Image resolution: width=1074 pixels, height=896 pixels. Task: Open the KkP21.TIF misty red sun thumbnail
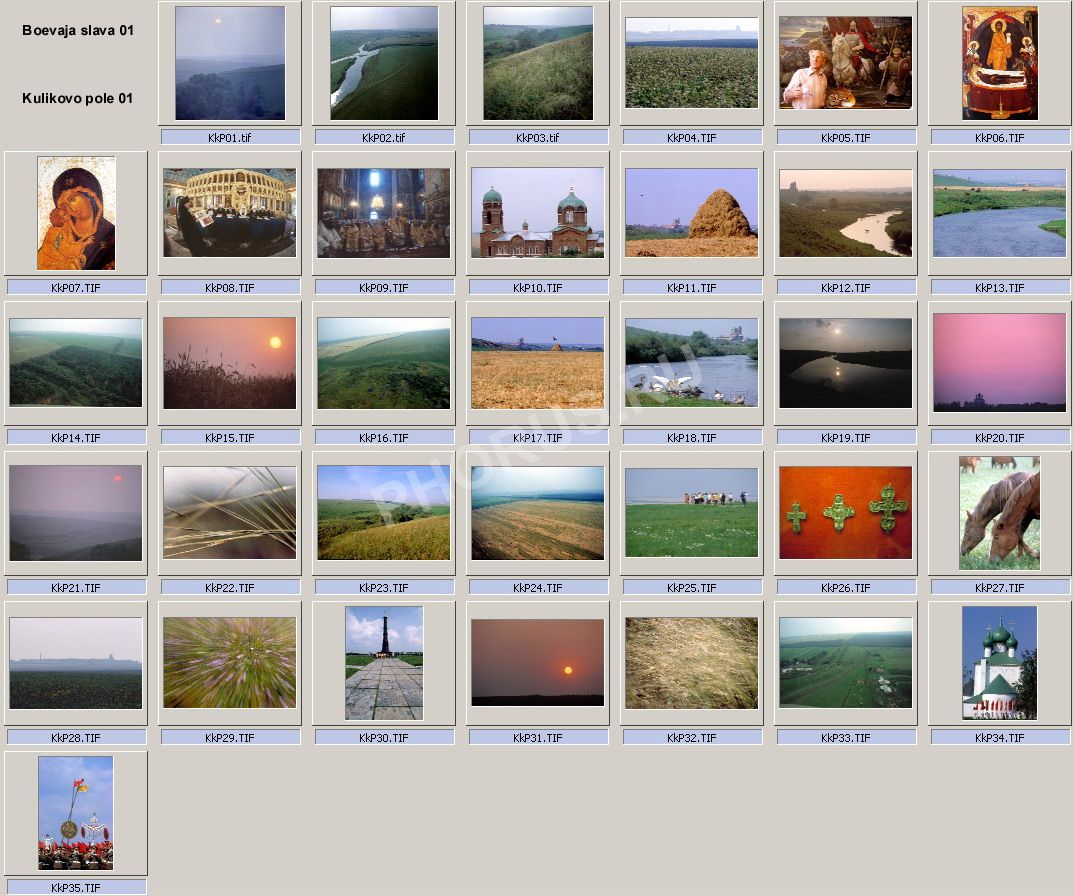[76, 513]
